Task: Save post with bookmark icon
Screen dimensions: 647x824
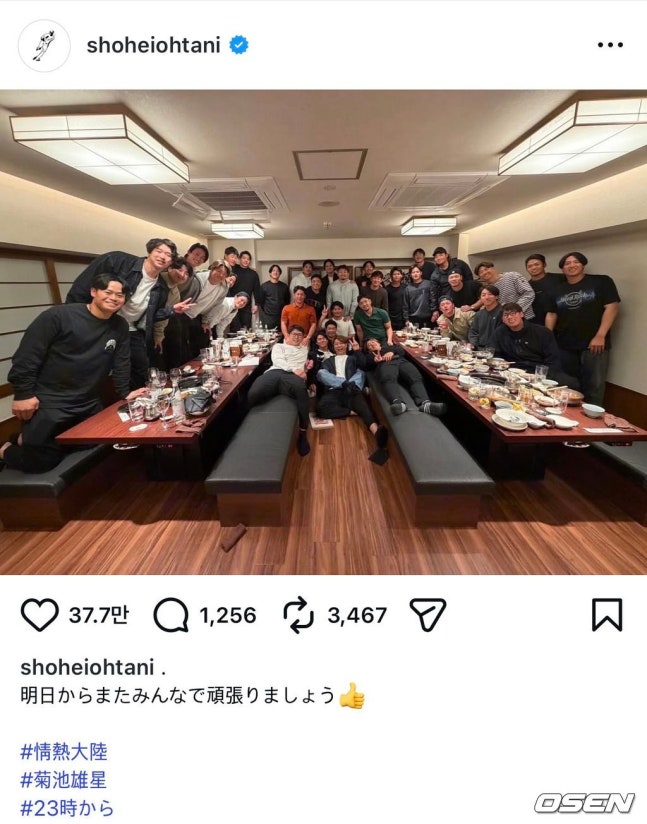Action: 607,614
